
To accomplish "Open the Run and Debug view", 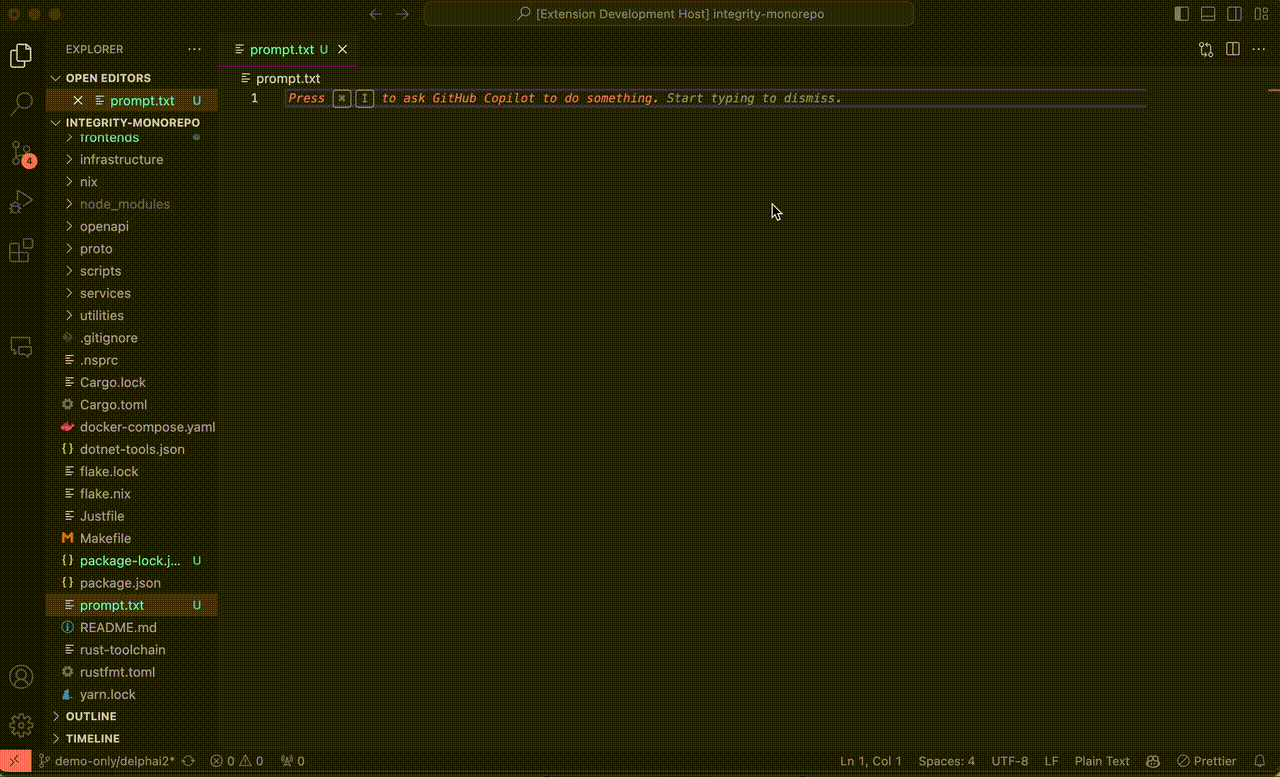I will (x=21, y=202).
